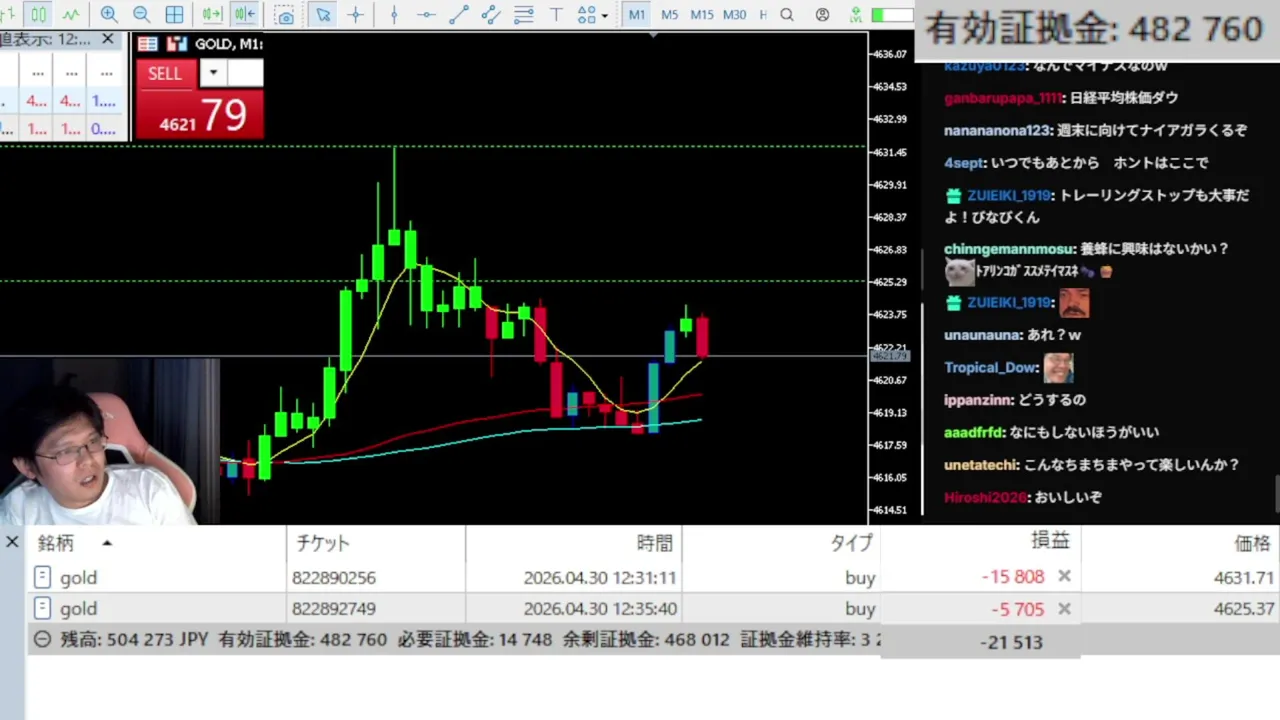This screenshot has width=1280, height=720.
Task: Choose the Fibonacci retracement tool
Action: (523, 14)
